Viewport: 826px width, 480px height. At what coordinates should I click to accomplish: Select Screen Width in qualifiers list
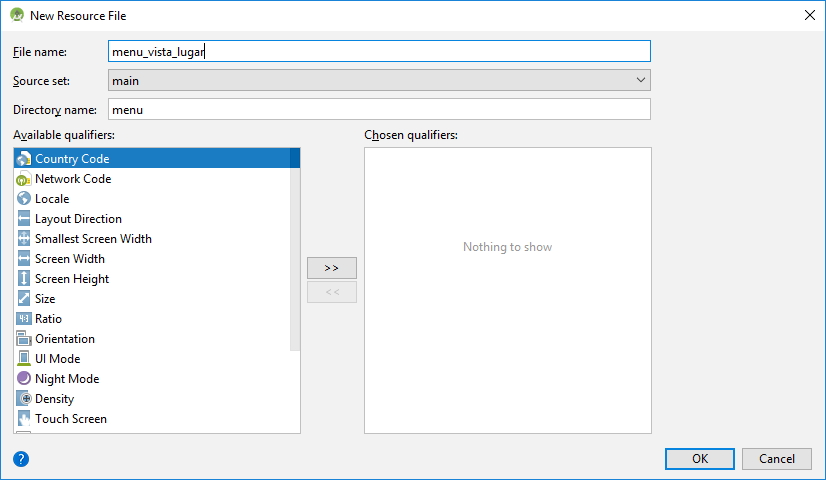[x=70, y=259]
